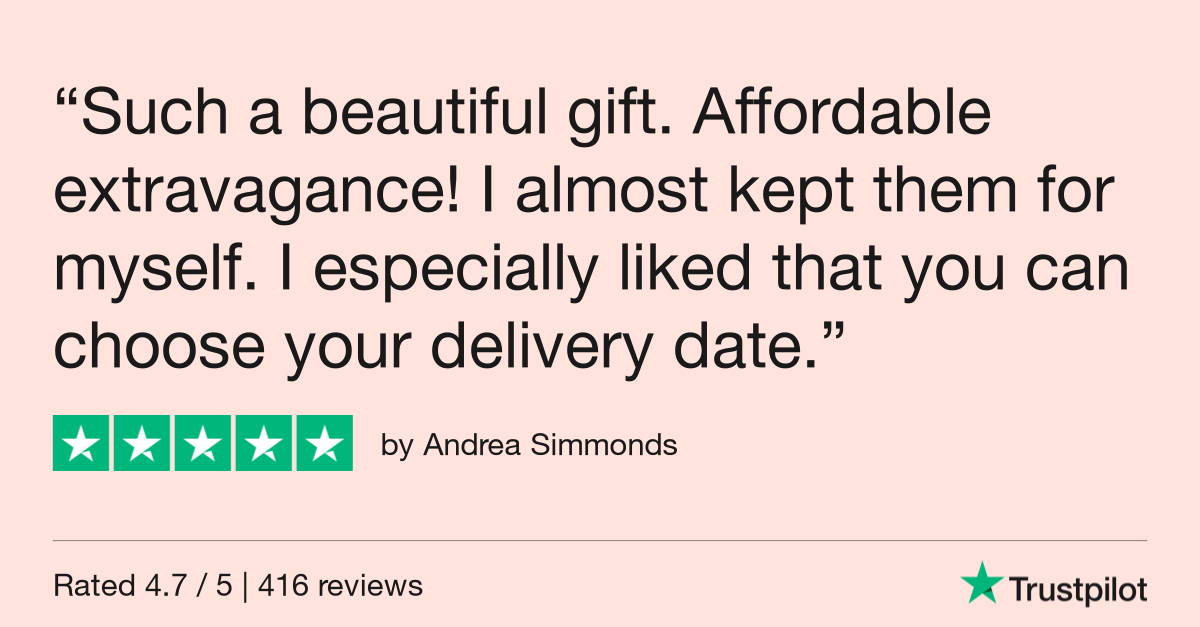Click the Trustpilot green star logo
The height and width of the screenshot is (627, 1200).
(x=982, y=582)
